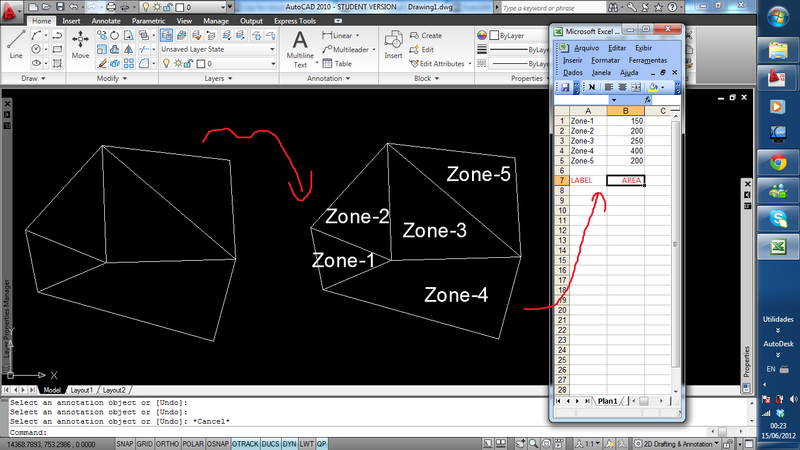The image size is (800, 450).
Task: Toggle OTRACK in status bar
Action: click(245, 444)
